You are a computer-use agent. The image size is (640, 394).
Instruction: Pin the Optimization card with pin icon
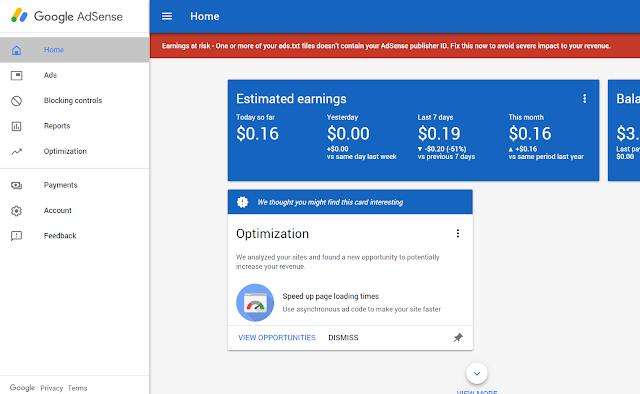click(x=458, y=338)
